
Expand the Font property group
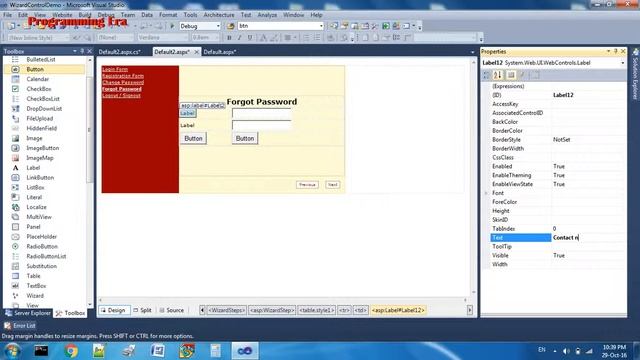(486, 193)
